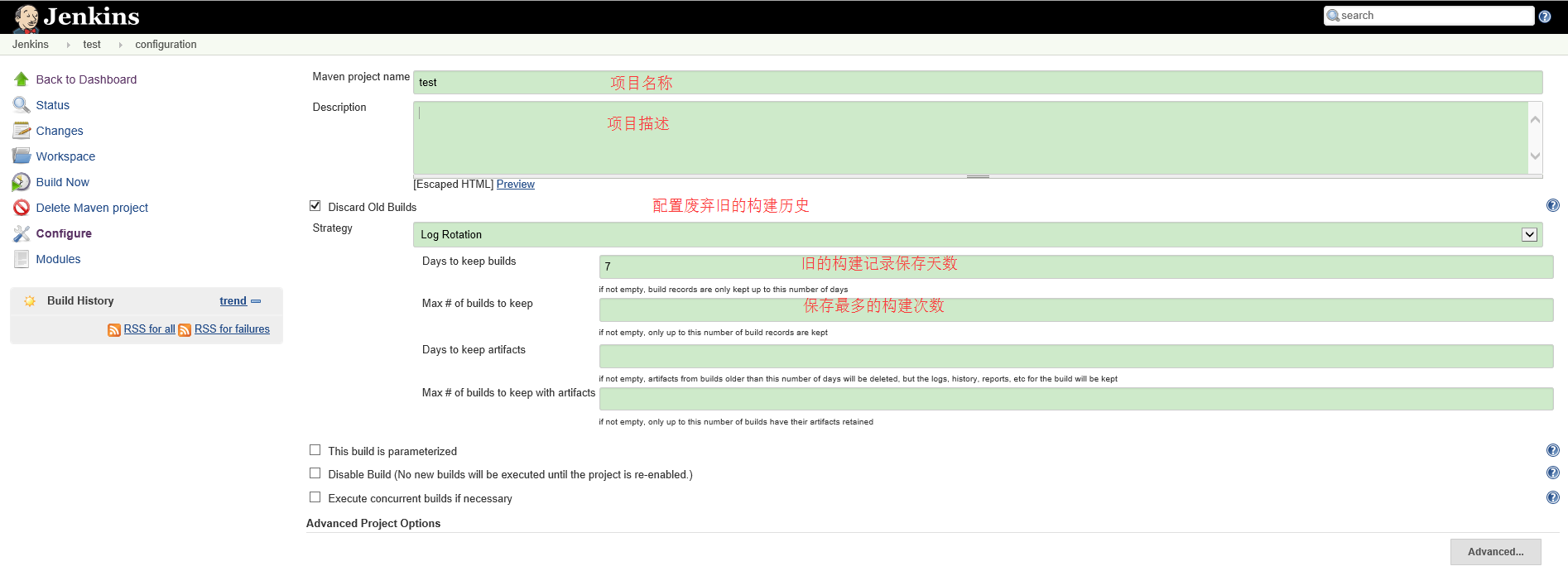Open help for Execute concurrent builds

1553,497
